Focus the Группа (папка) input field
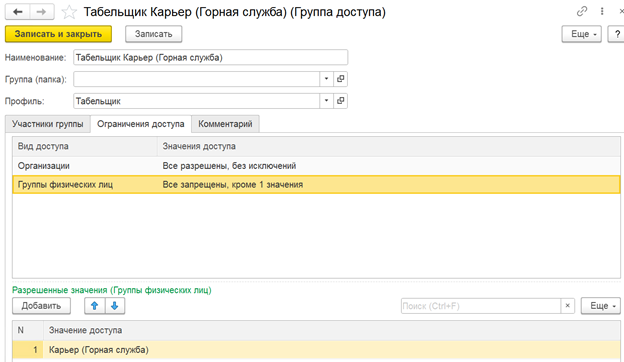Screen dimensions: 624x362 tap(197, 79)
